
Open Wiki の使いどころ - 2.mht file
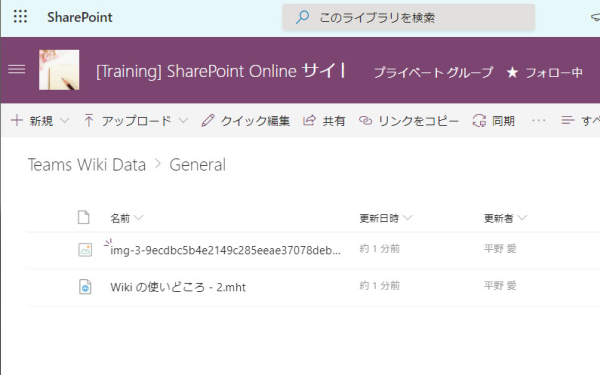[x=178, y=287]
